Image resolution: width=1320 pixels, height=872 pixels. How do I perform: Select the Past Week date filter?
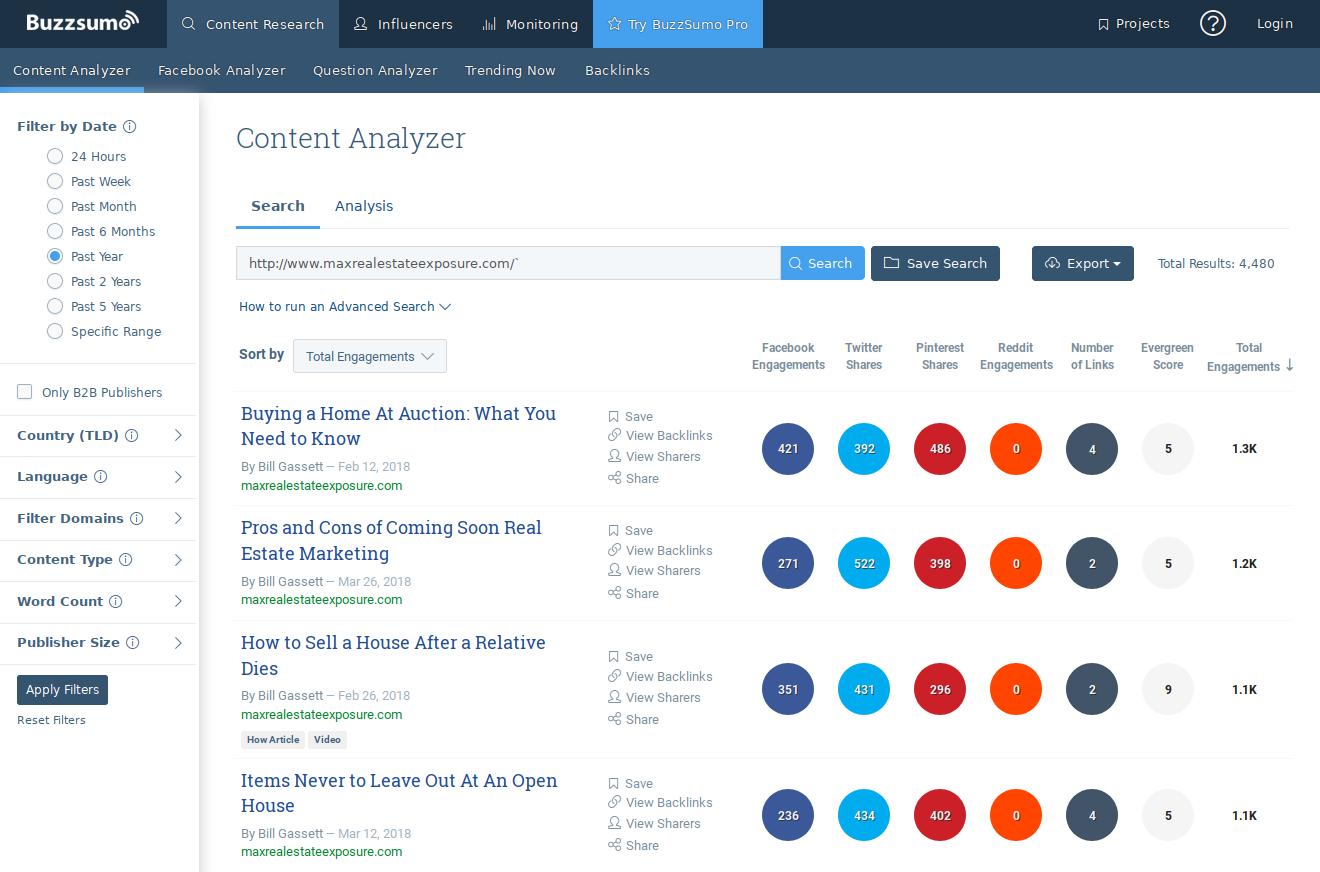click(x=55, y=182)
